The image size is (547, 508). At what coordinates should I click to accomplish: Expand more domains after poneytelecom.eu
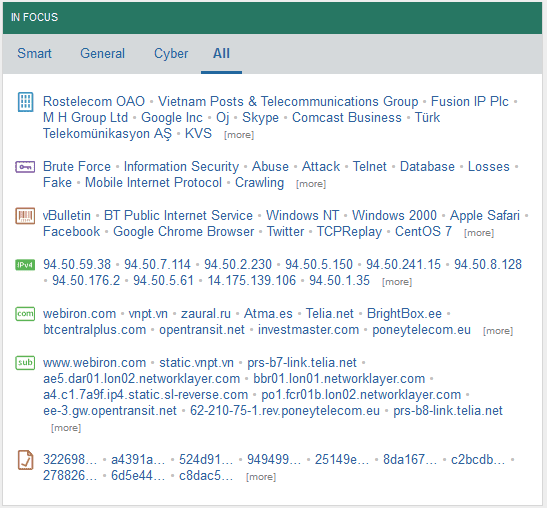(x=498, y=331)
